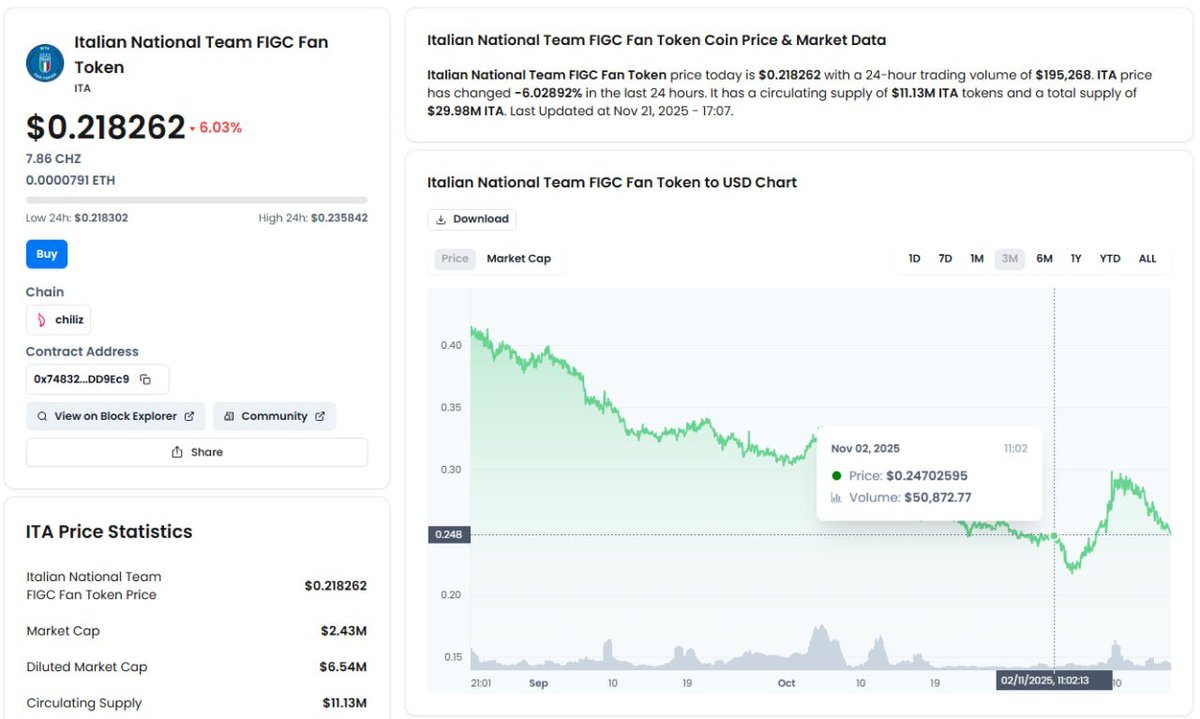
Task: Download the chart data
Action: [472, 219]
